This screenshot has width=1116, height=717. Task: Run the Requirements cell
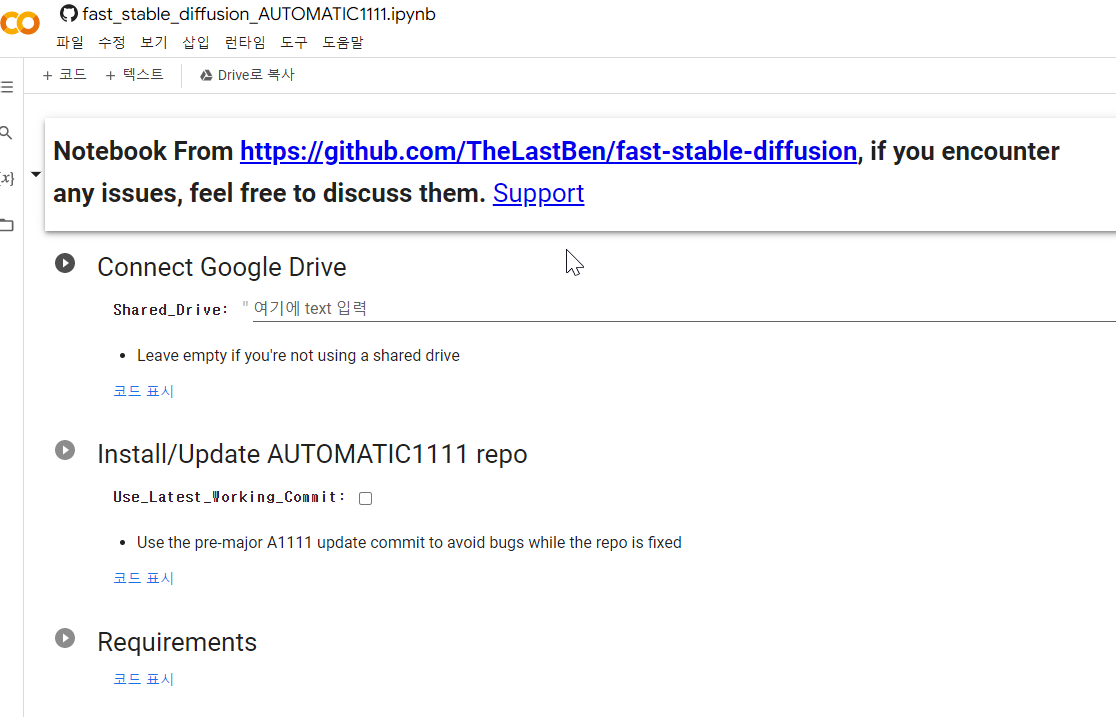click(65, 638)
